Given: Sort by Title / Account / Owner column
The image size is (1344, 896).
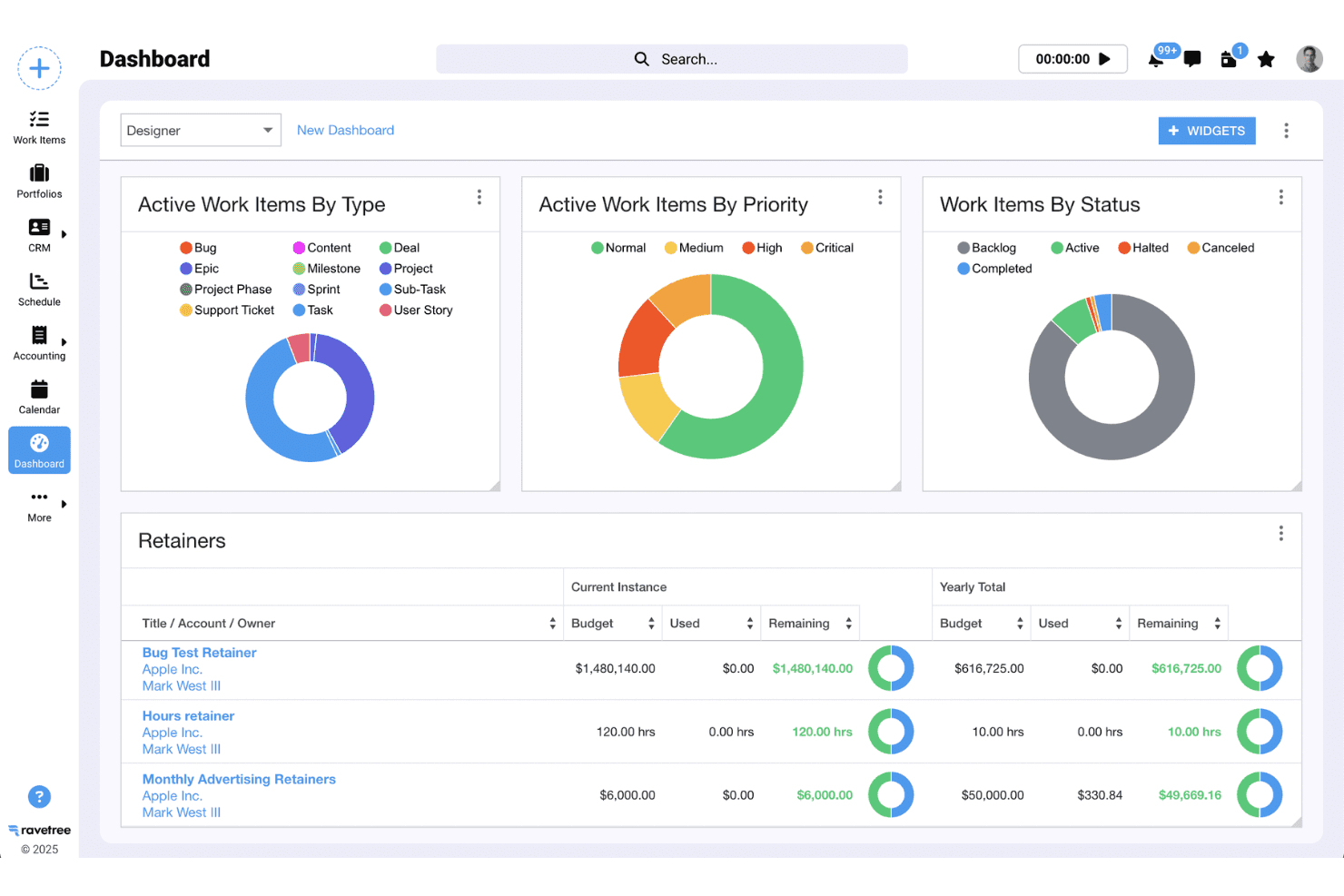Looking at the screenshot, I should (342, 624).
